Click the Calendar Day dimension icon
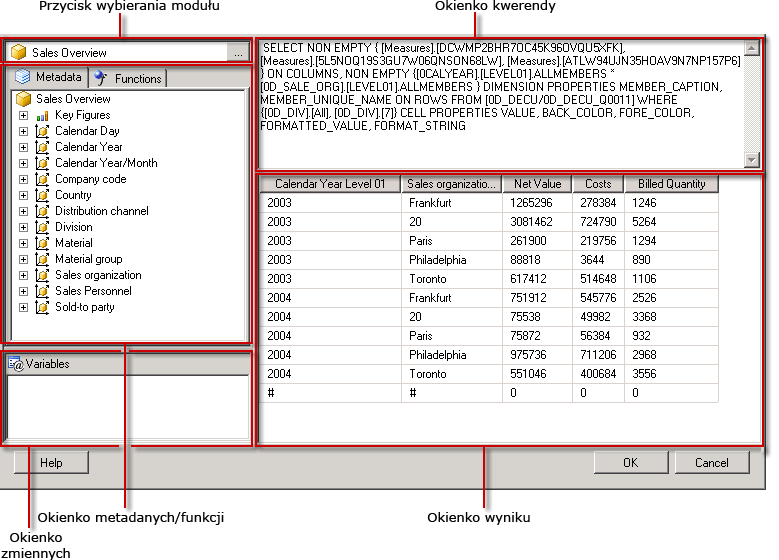 42,131
